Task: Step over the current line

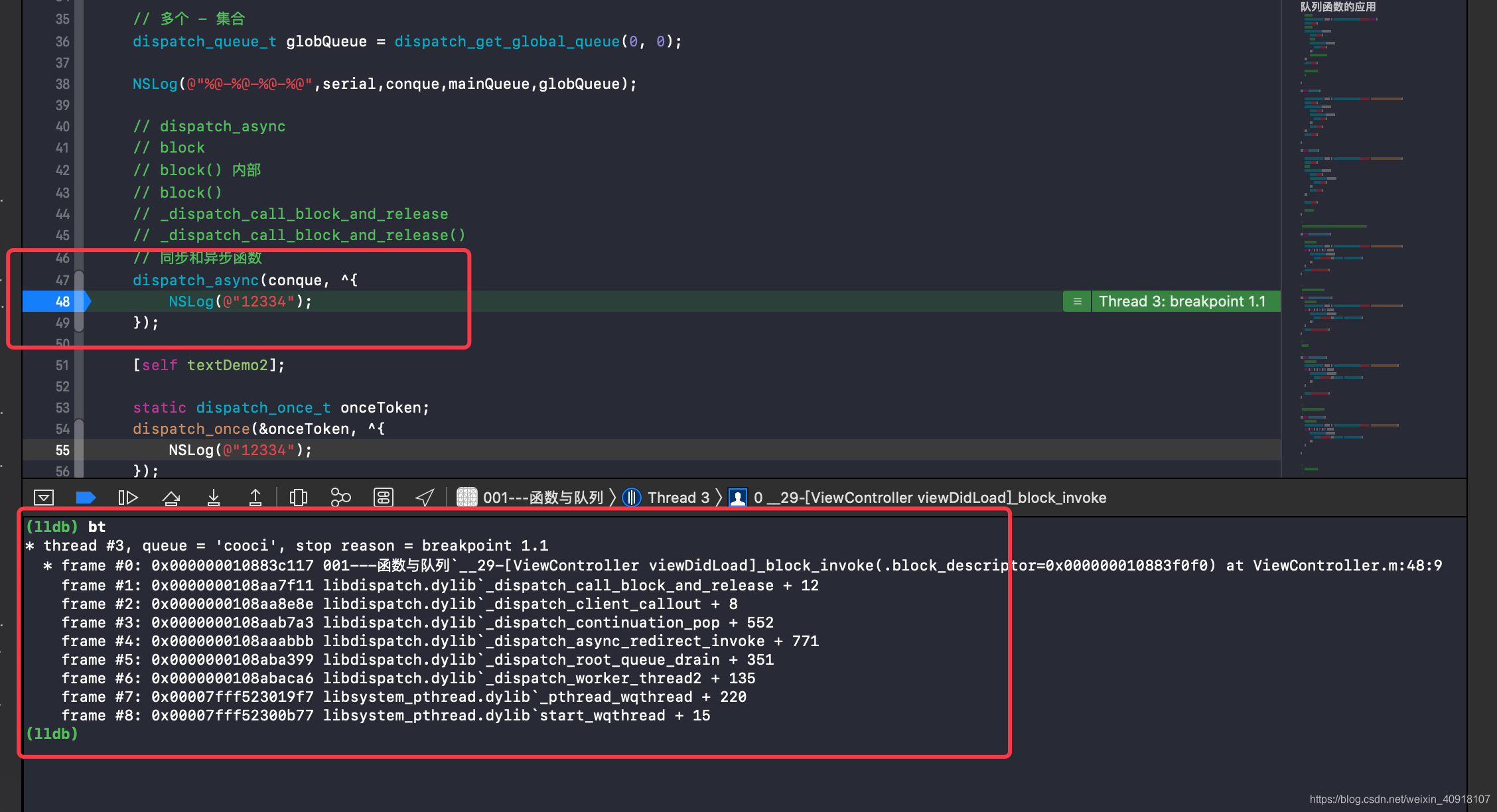Action: tap(171, 498)
